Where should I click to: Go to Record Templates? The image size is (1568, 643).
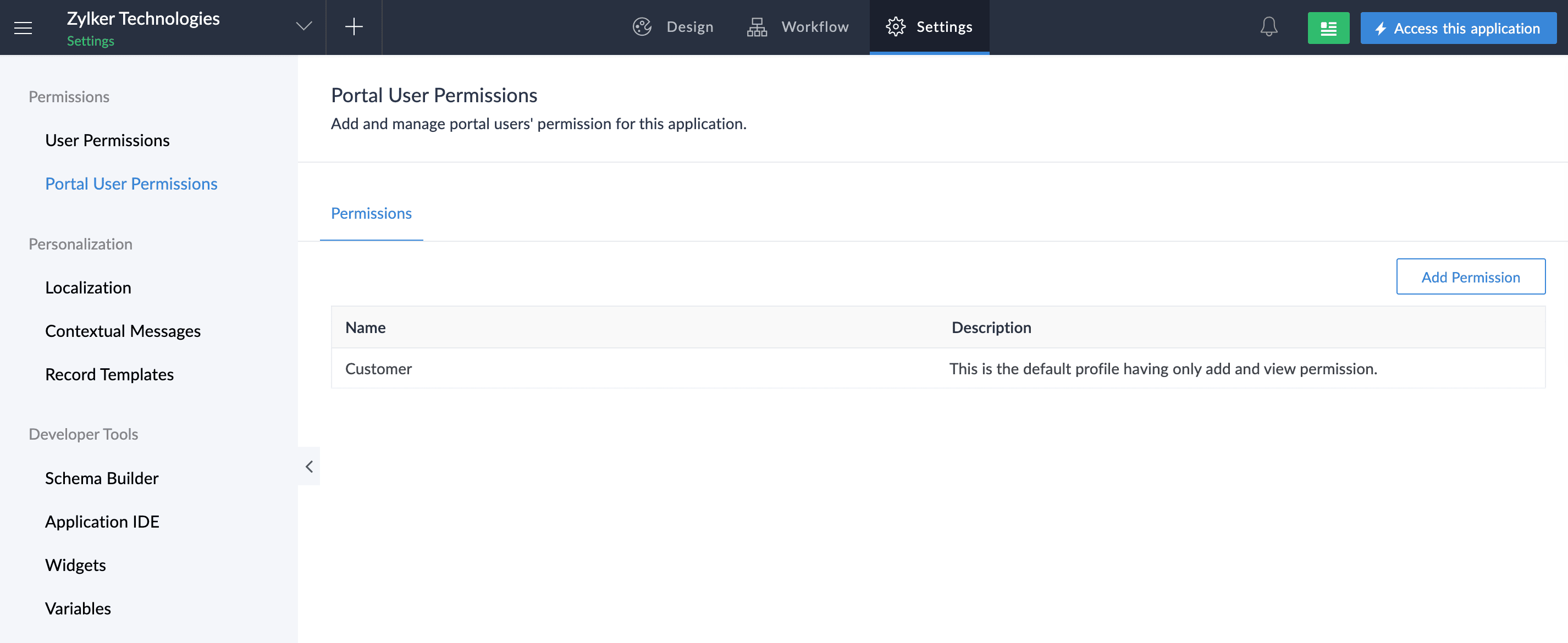pyautogui.click(x=109, y=375)
